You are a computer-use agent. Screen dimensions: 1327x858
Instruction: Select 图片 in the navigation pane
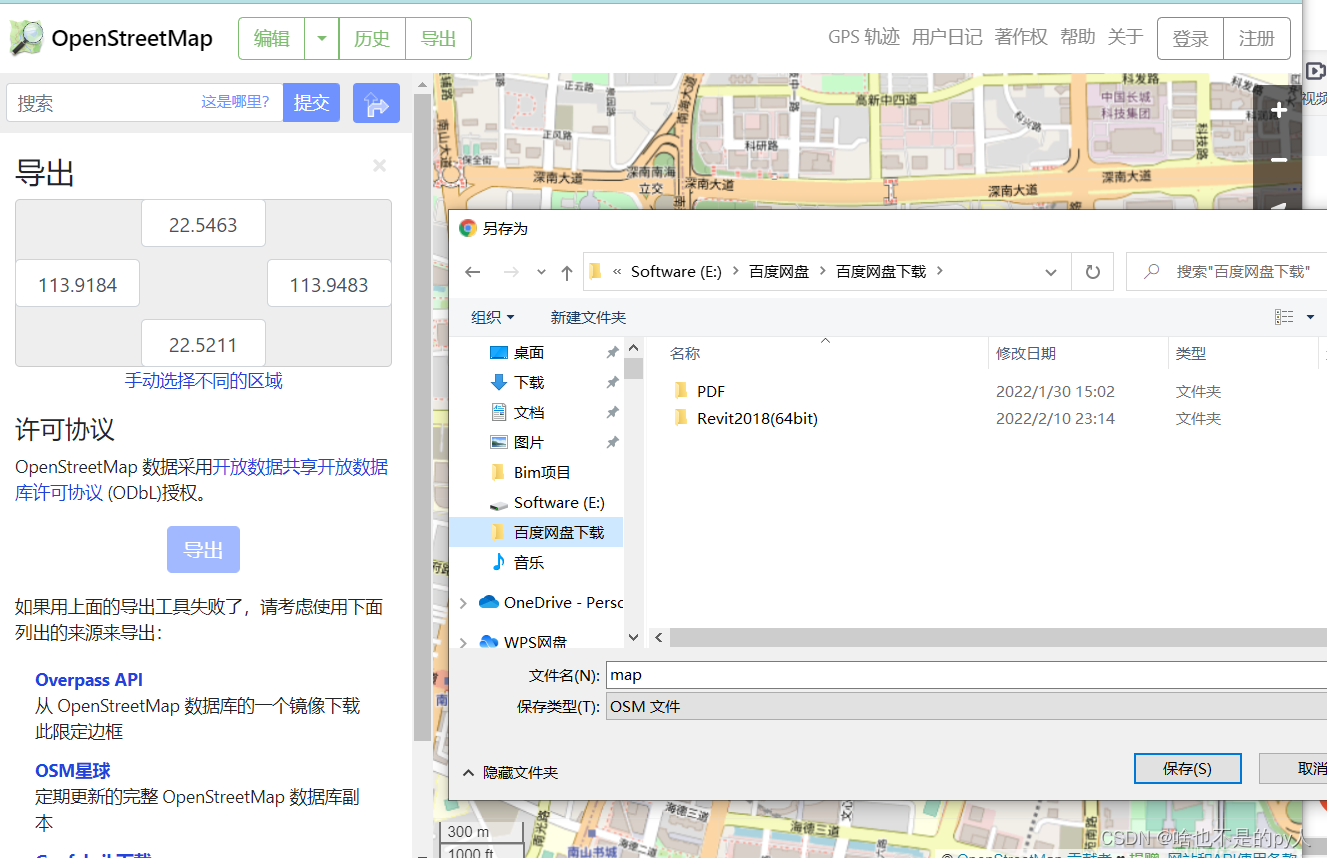tap(529, 442)
